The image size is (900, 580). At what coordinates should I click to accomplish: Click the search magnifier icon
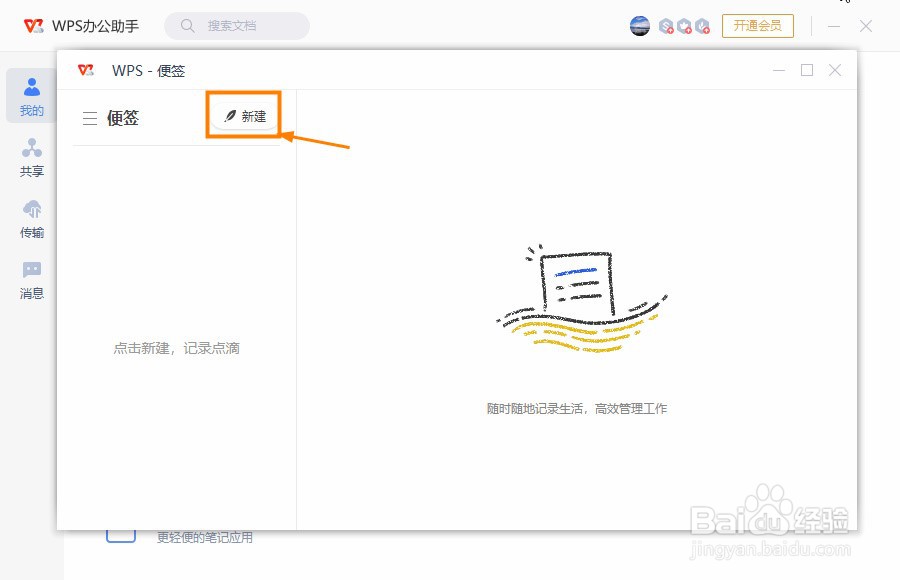(x=187, y=26)
